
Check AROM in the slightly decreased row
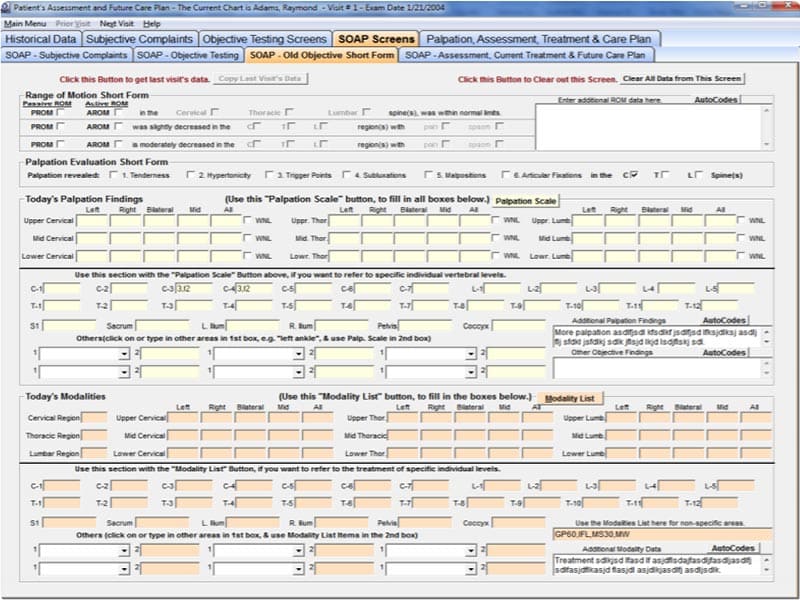pyautogui.click(x=119, y=126)
